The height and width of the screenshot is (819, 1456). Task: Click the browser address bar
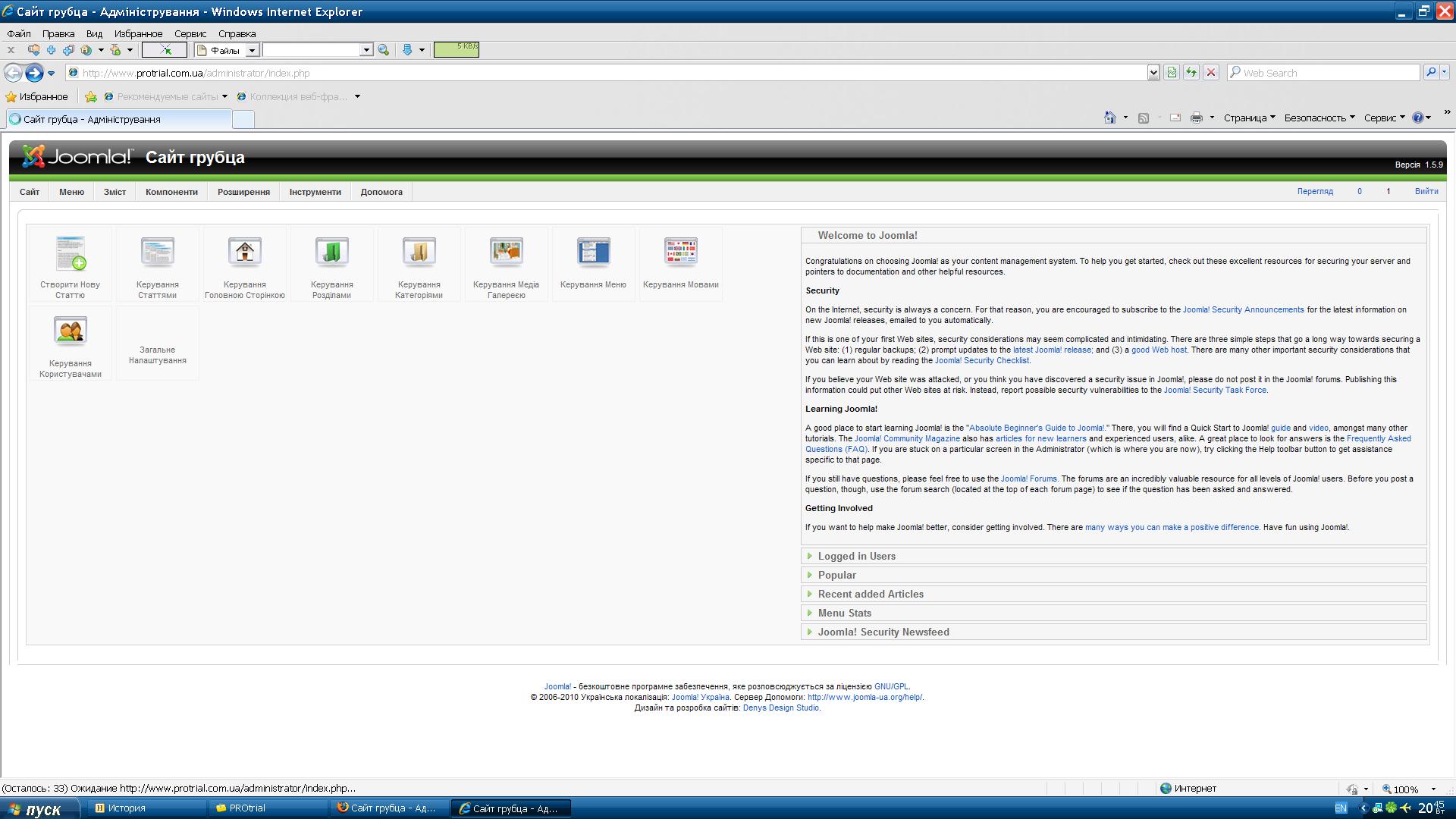(607, 73)
